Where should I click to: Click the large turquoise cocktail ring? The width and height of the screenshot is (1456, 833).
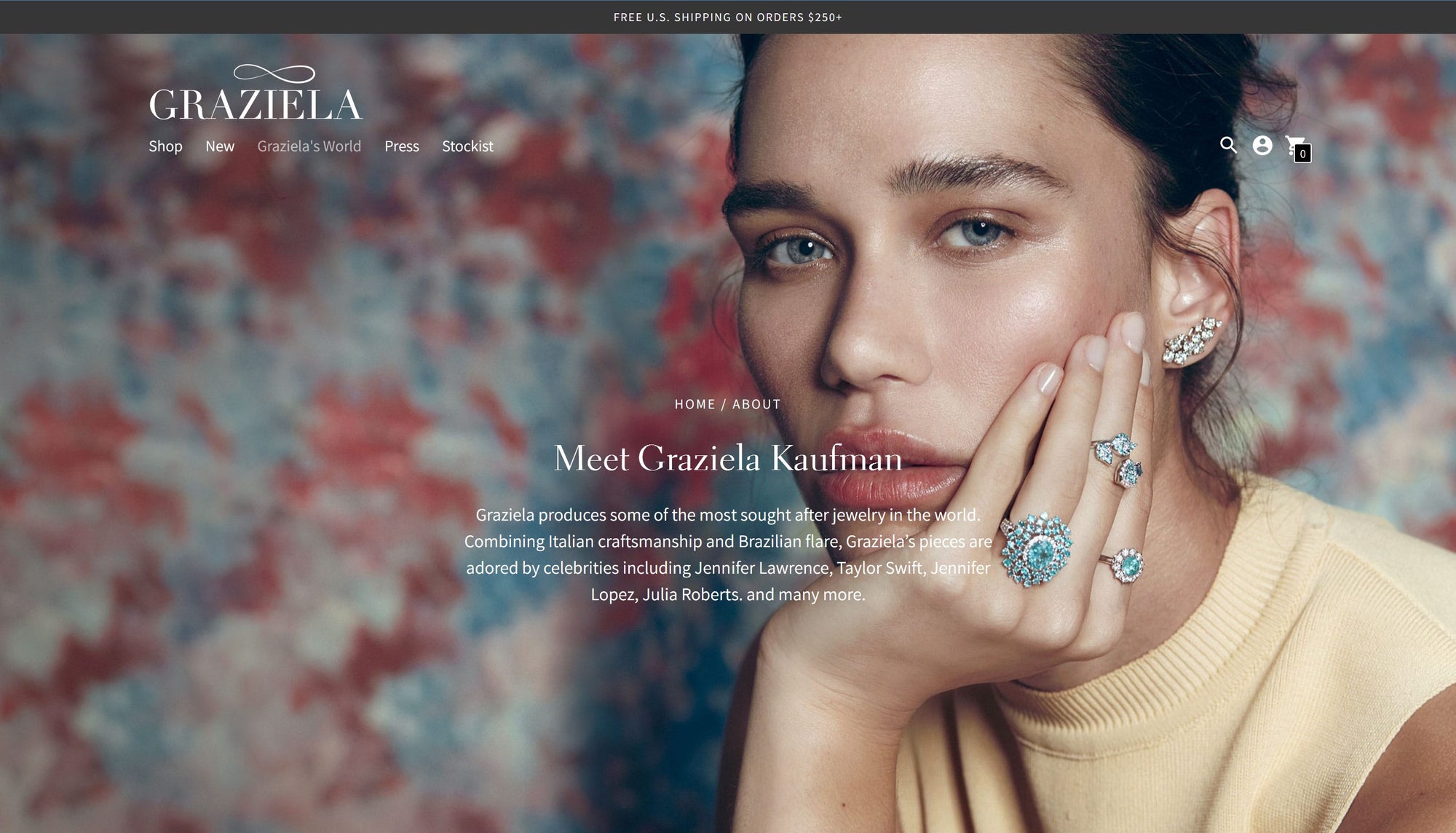pyautogui.click(x=1037, y=548)
